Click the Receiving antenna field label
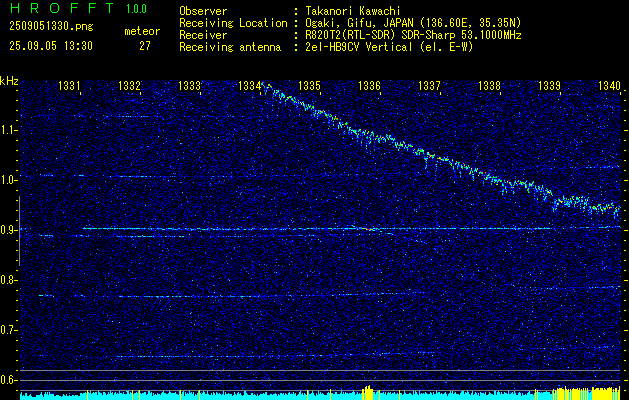This screenshot has height=400, width=629. click(x=230, y=47)
